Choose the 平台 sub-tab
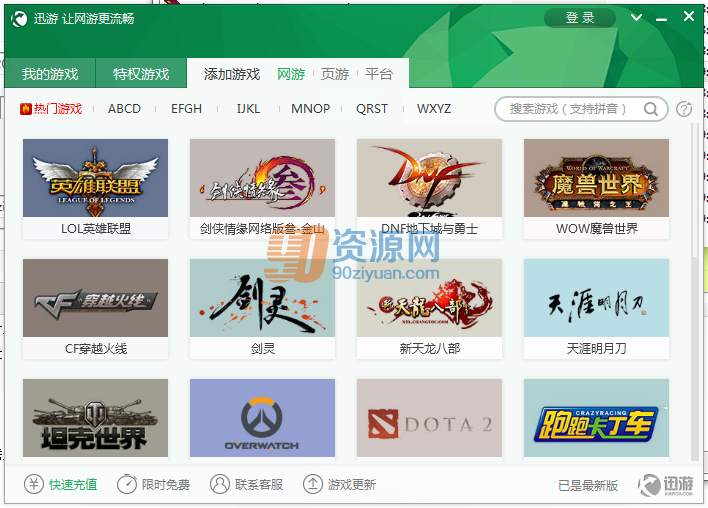 379,74
